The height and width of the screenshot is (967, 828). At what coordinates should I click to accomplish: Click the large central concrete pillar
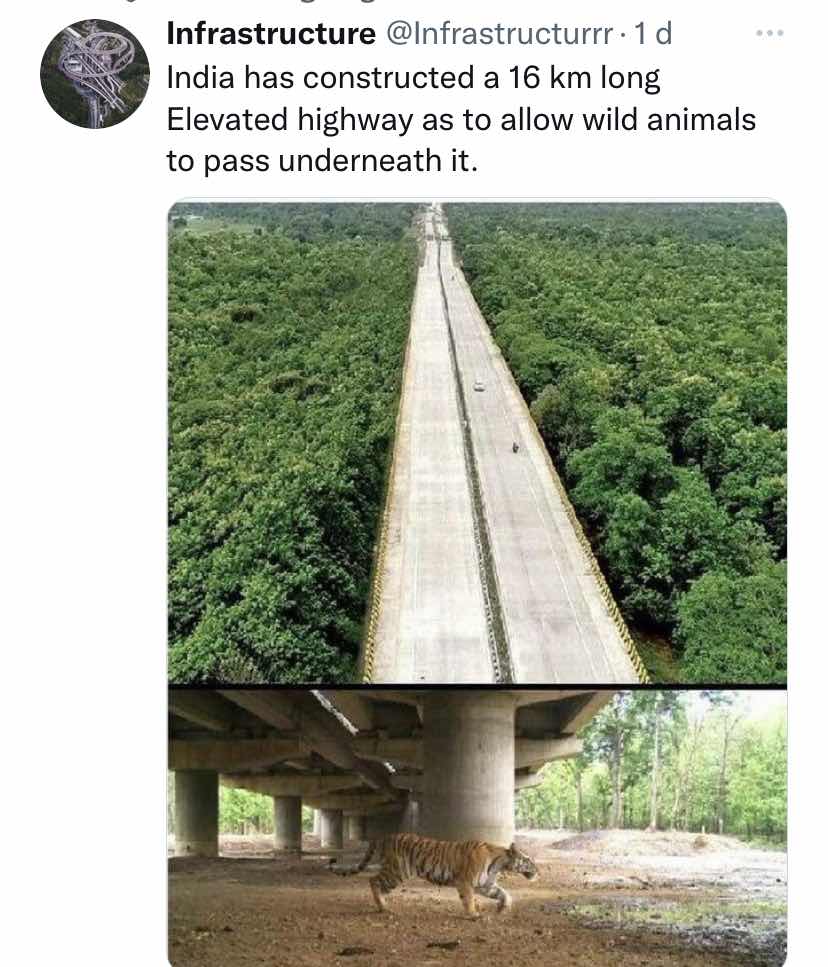click(x=467, y=768)
